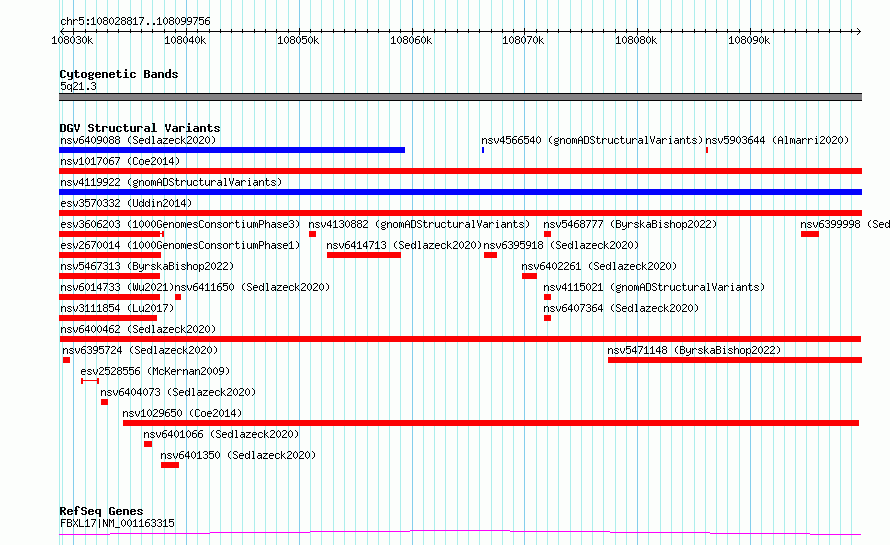
Task: Select nsv6407364 (Sedlazeck2020) label
Action: tap(621, 308)
